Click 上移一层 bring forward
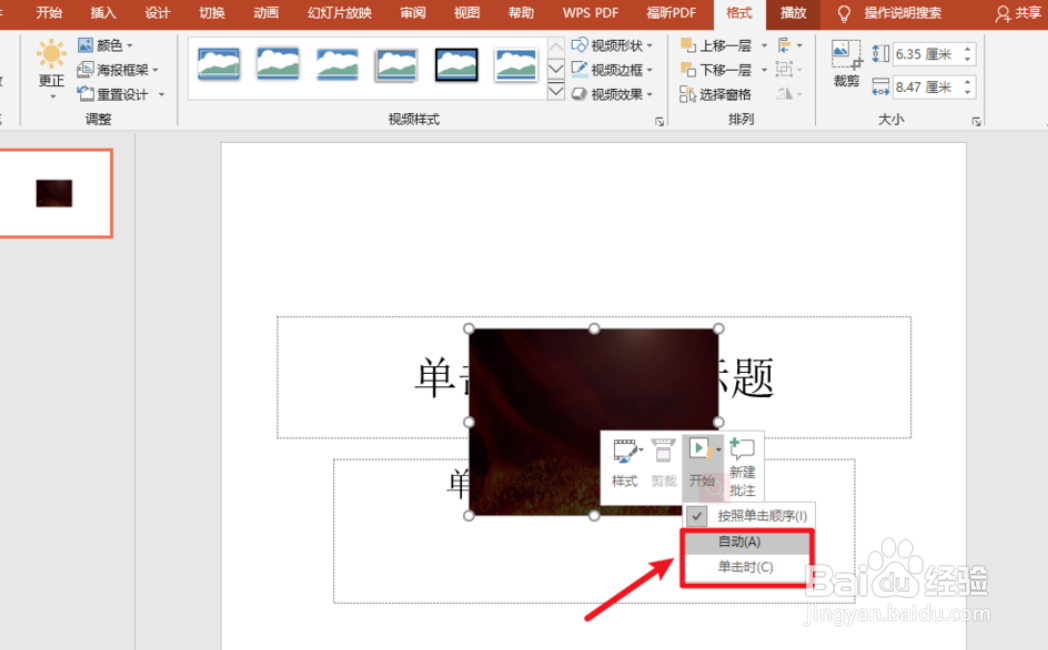1048x650 pixels. click(716, 45)
